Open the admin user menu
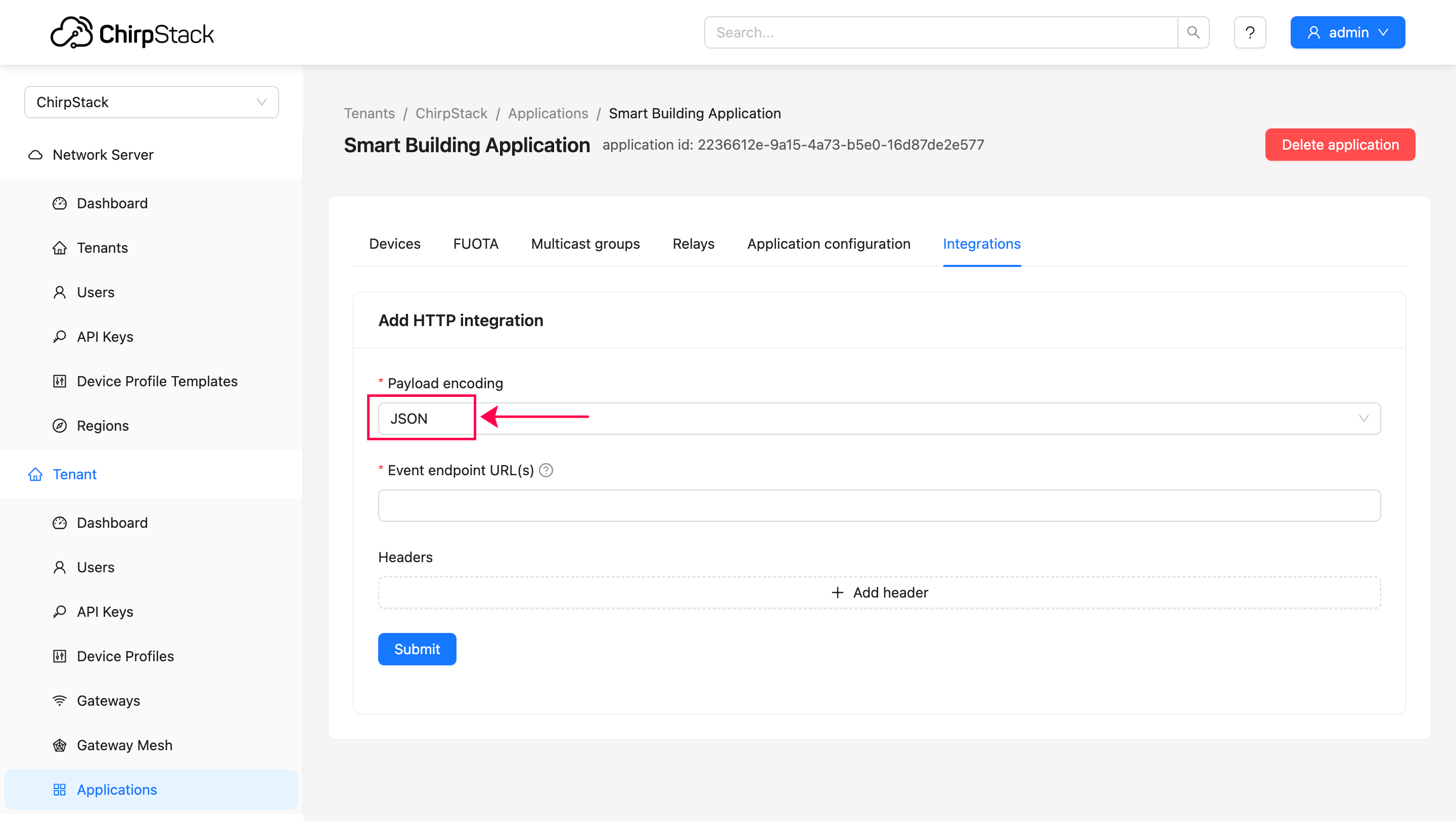Viewport: 1456px width, 821px height. click(1347, 33)
